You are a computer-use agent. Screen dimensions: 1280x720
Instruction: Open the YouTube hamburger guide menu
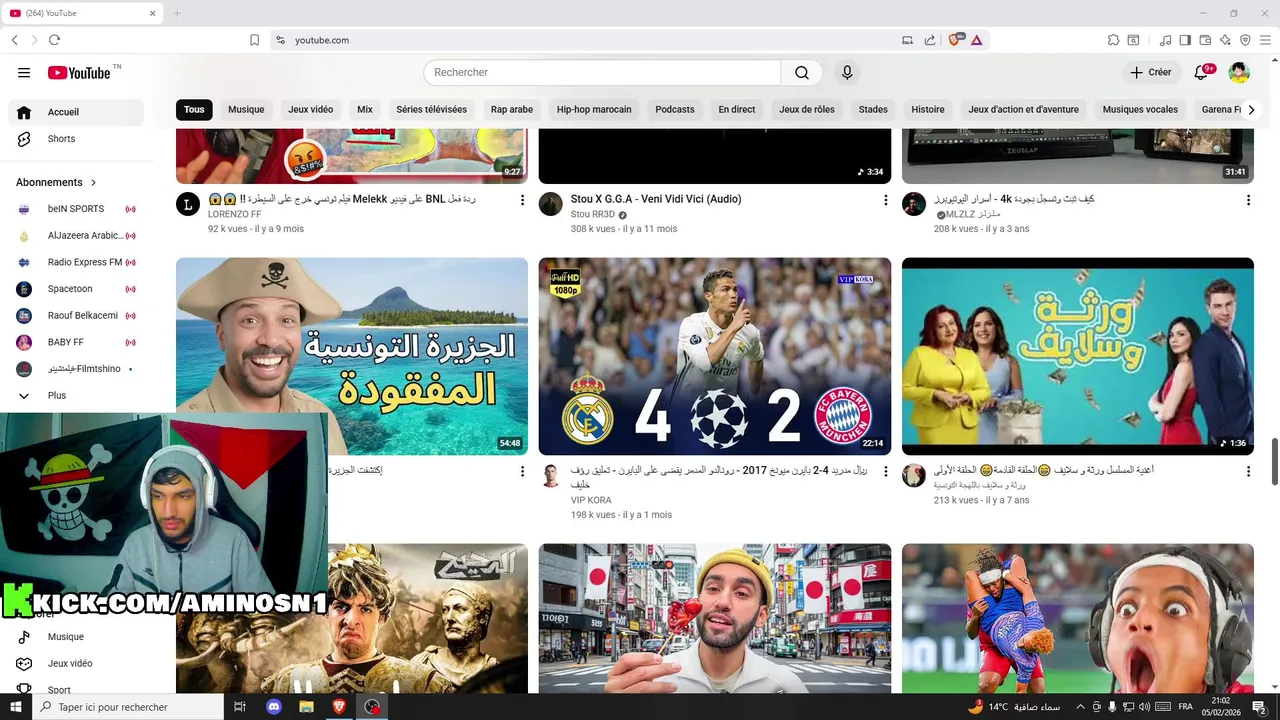24,72
